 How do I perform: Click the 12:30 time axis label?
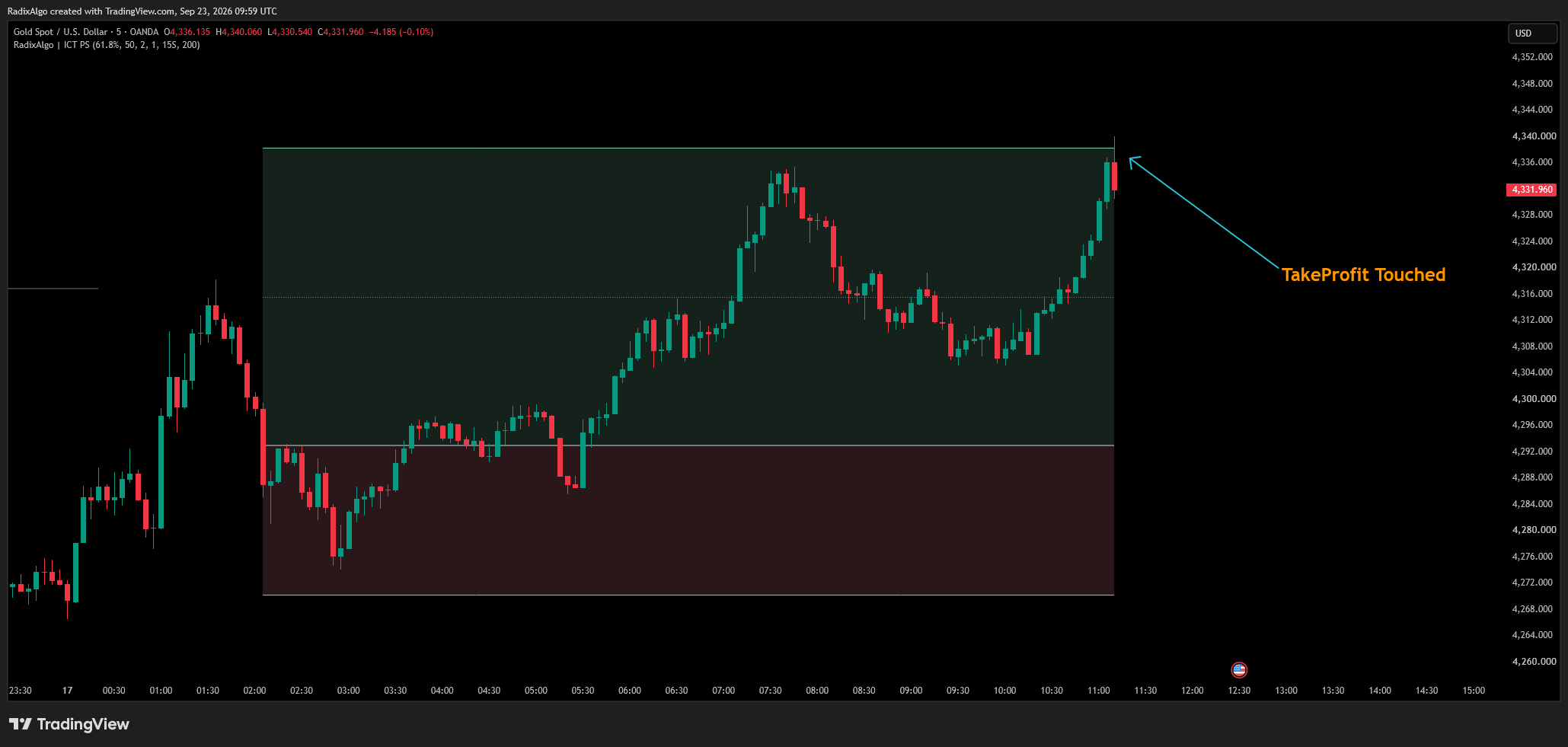click(x=1239, y=691)
